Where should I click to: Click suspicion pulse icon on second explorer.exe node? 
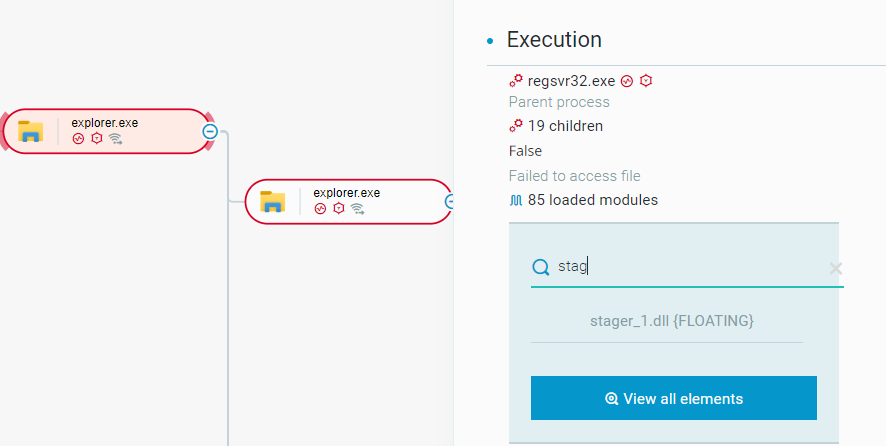(320, 209)
